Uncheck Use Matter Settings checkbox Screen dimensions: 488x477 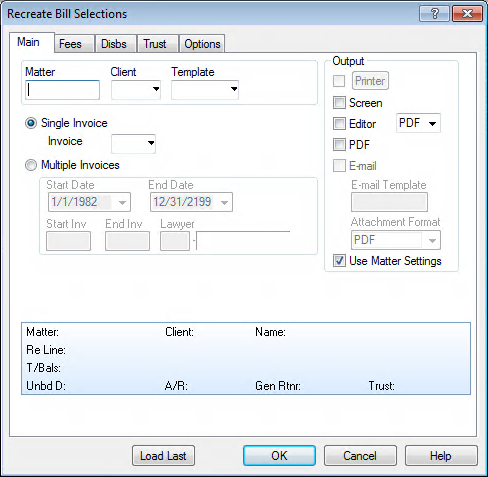(339, 261)
